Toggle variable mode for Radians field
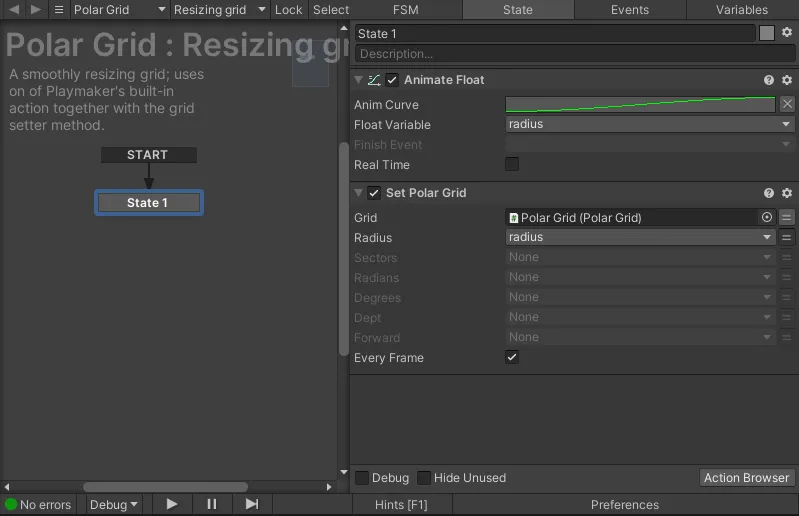This screenshot has width=799, height=516. [x=787, y=277]
